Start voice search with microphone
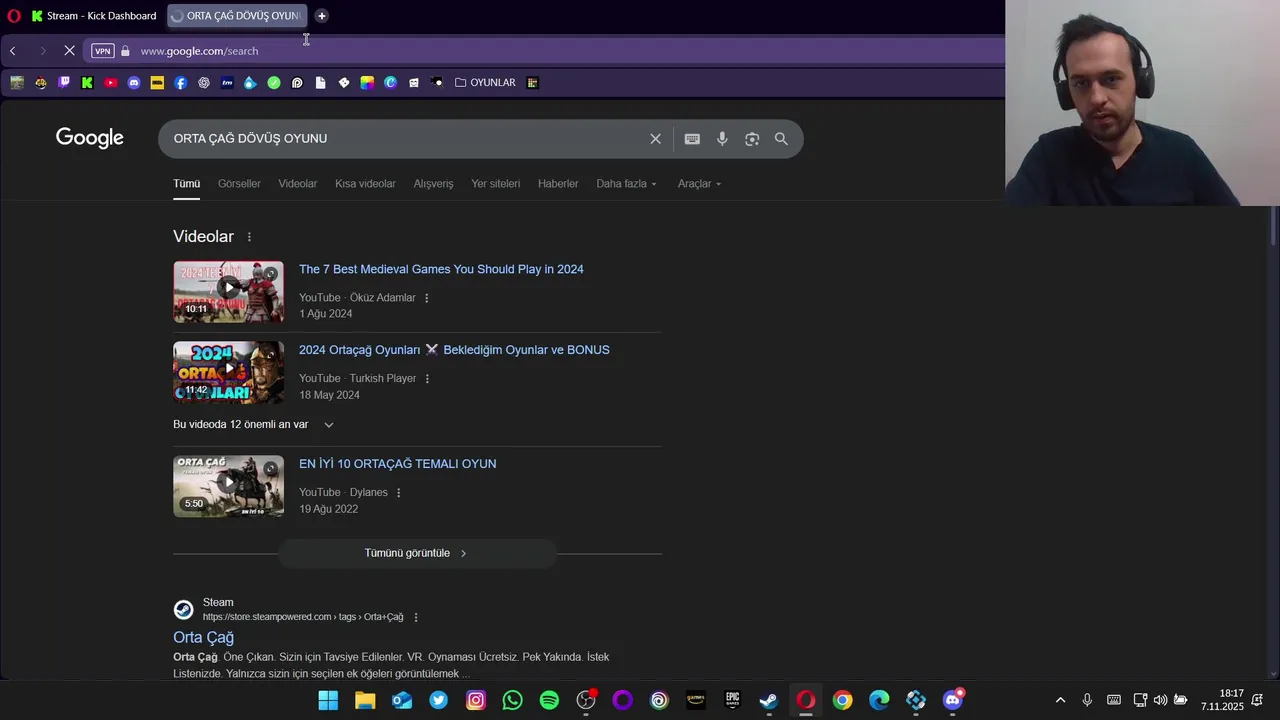 pyautogui.click(x=722, y=139)
